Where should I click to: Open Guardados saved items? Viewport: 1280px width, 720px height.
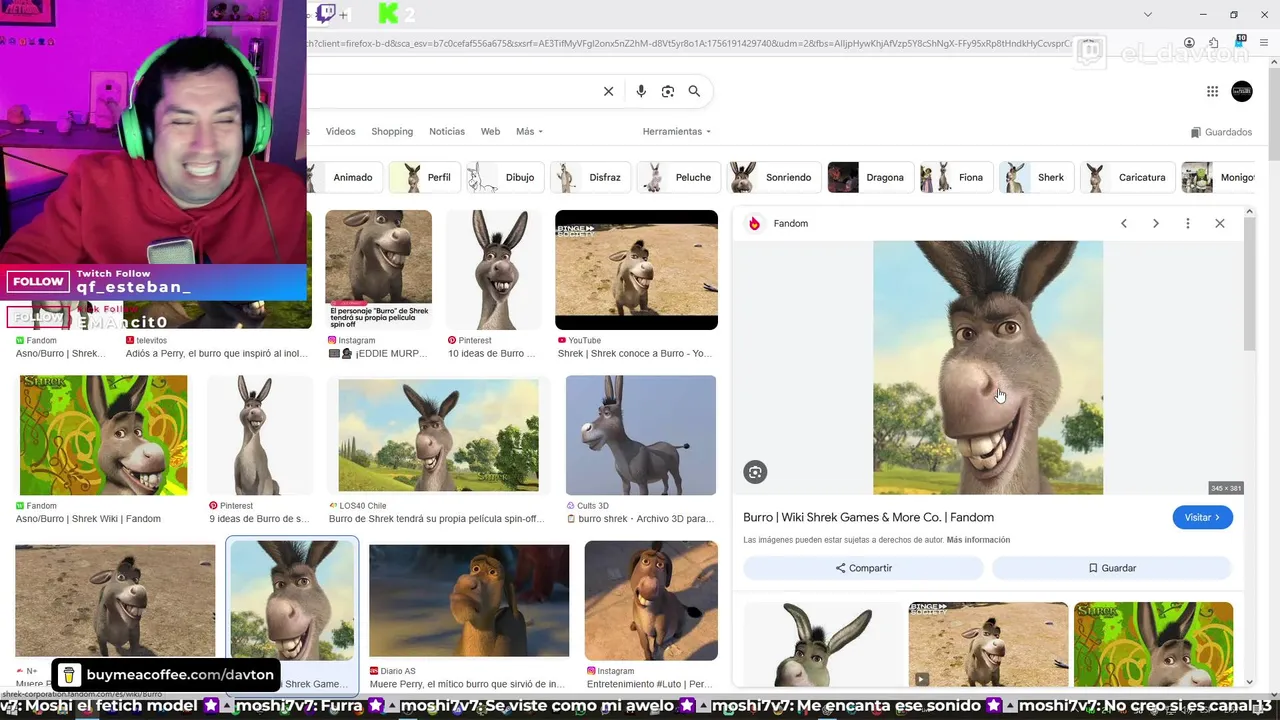point(1222,132)
